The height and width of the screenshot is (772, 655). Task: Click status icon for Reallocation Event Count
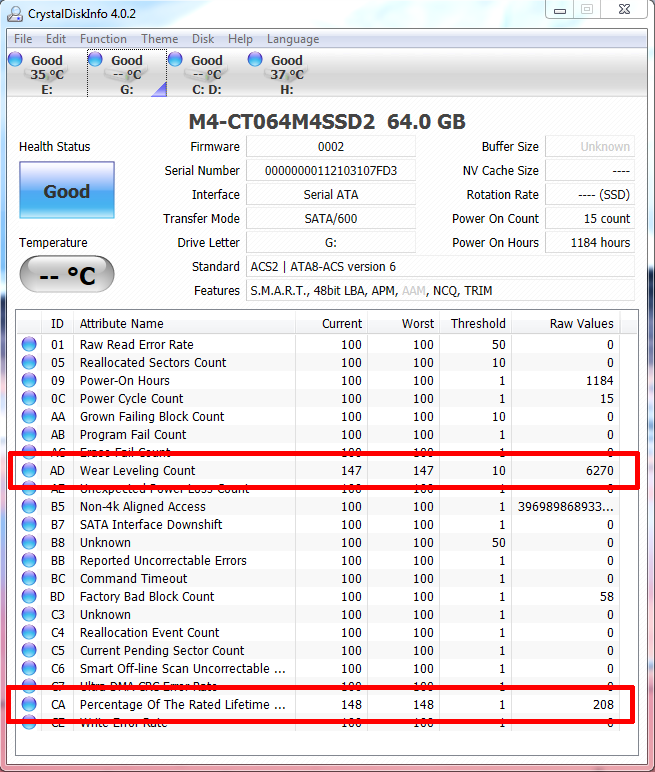click(29, 632)
